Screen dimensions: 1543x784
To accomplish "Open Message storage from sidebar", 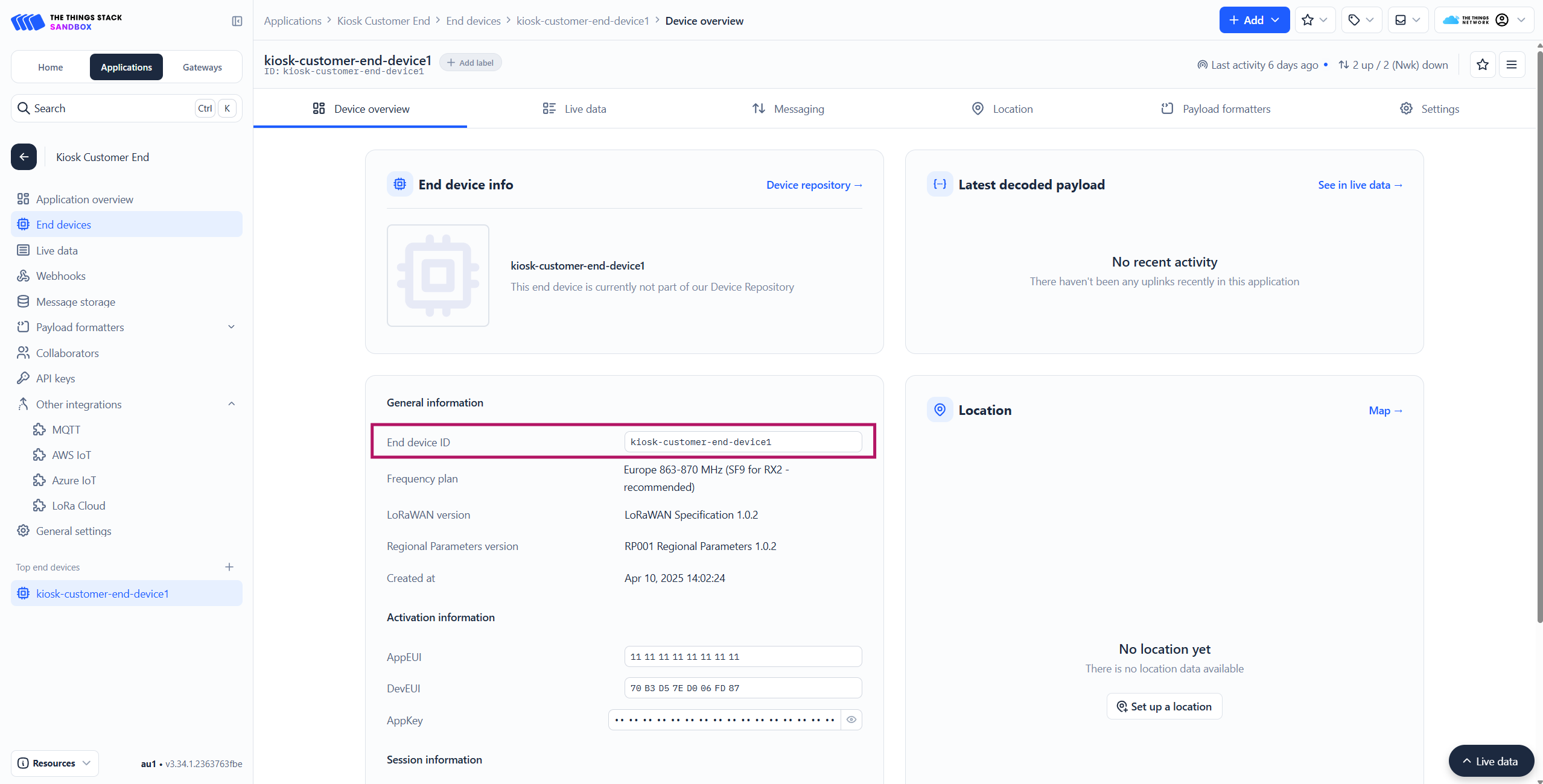I will pos(75,302).
